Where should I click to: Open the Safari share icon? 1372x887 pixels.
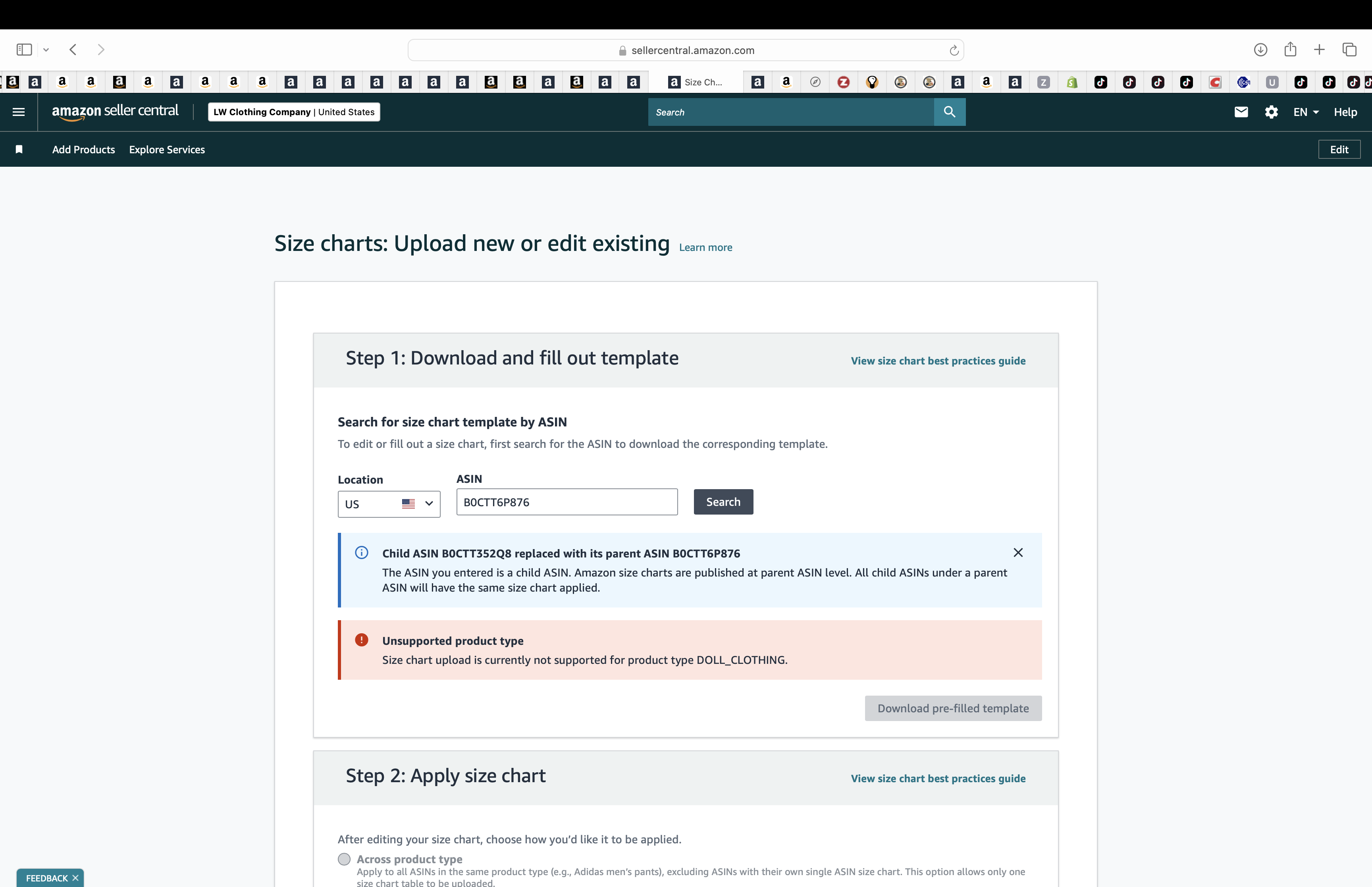click(1290, 49)
